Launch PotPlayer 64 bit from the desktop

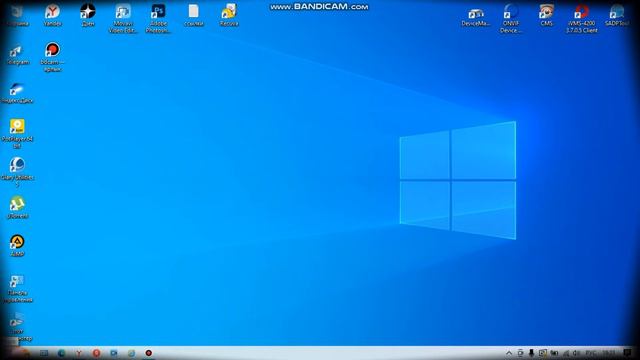click(17, 133)
